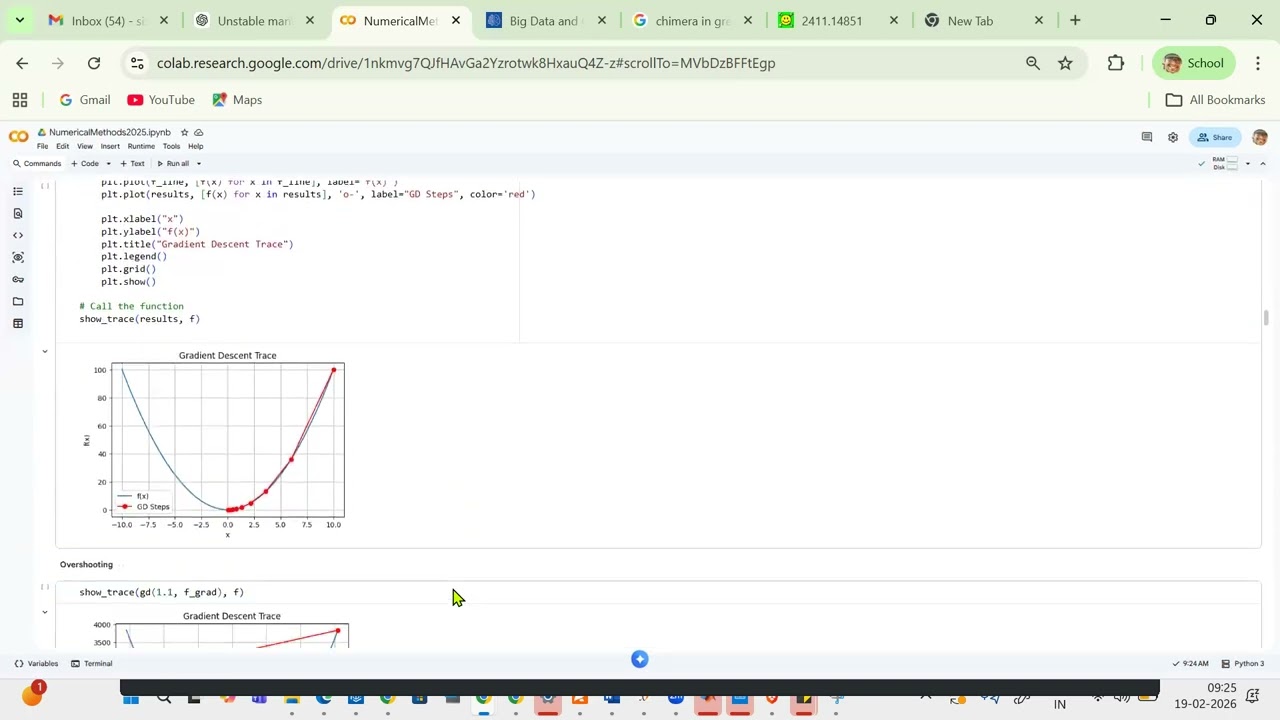1280x720 pixels.
Task: Click the Colab CO logo
Action: pos(18,137)
